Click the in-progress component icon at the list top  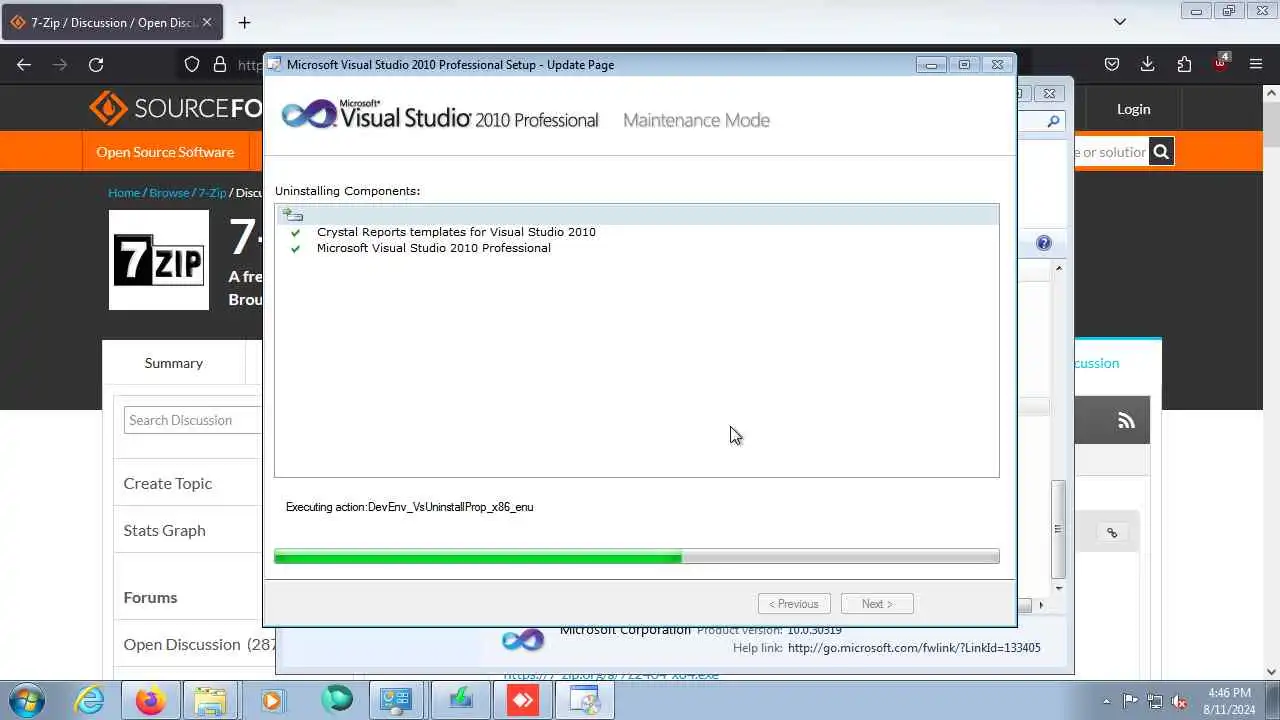293,214
